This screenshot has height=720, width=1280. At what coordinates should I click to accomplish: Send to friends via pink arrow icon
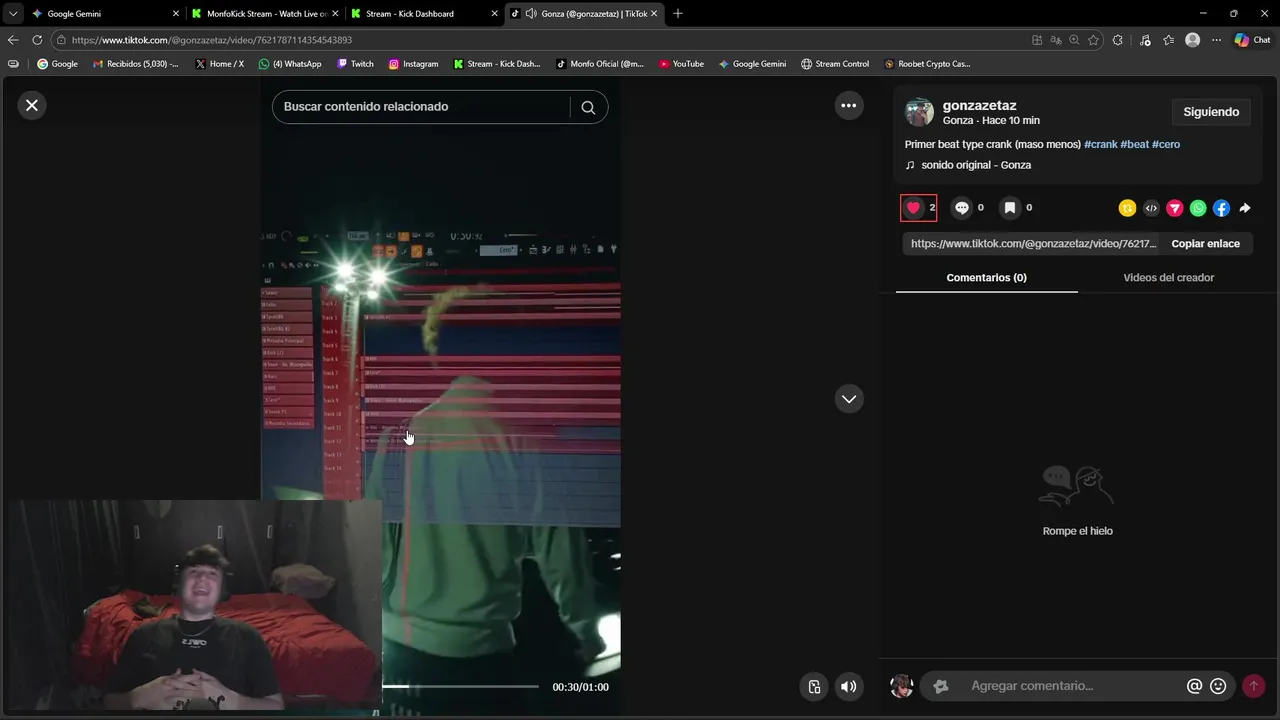1175,208
